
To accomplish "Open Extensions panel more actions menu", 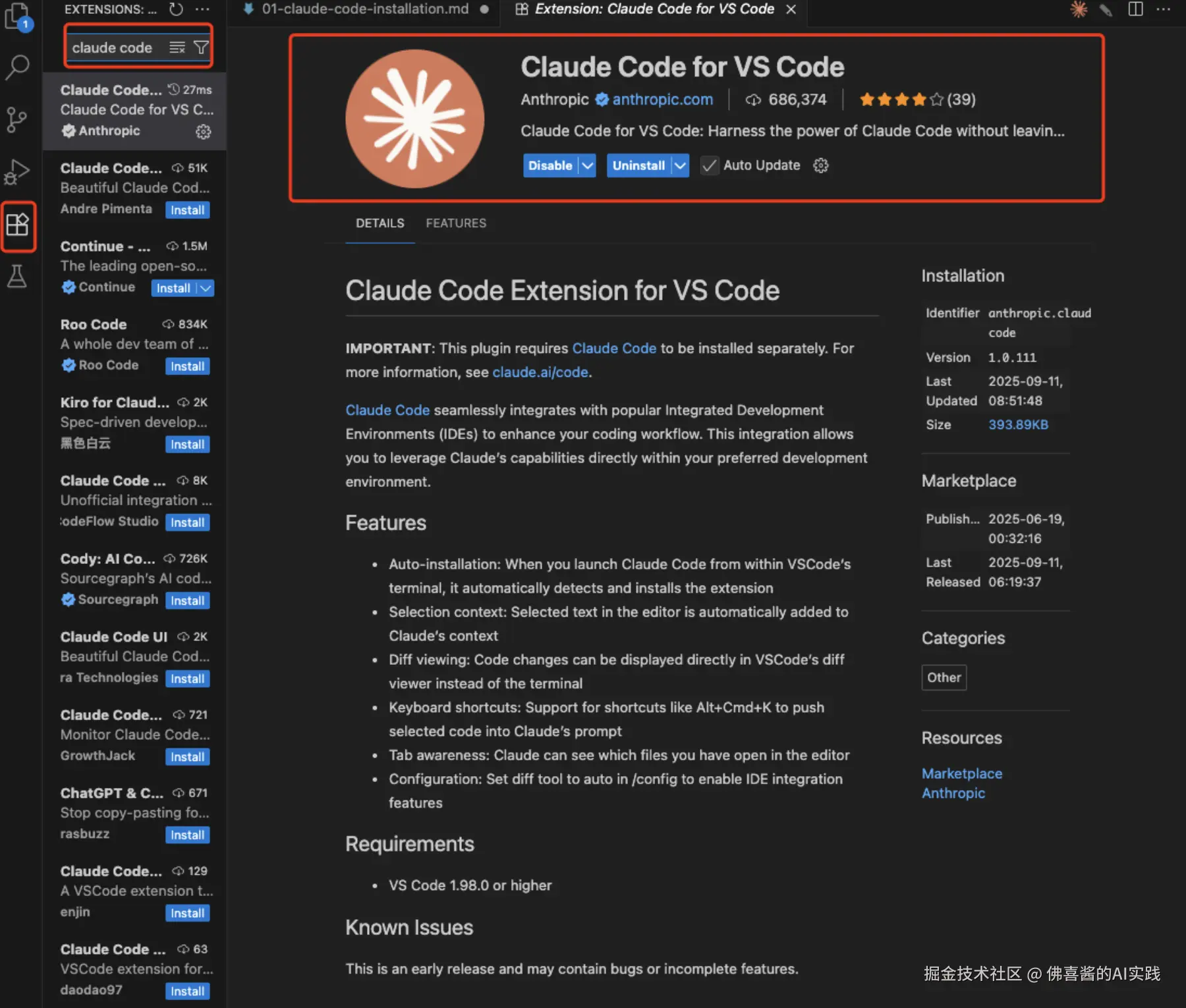I will 203,9.
